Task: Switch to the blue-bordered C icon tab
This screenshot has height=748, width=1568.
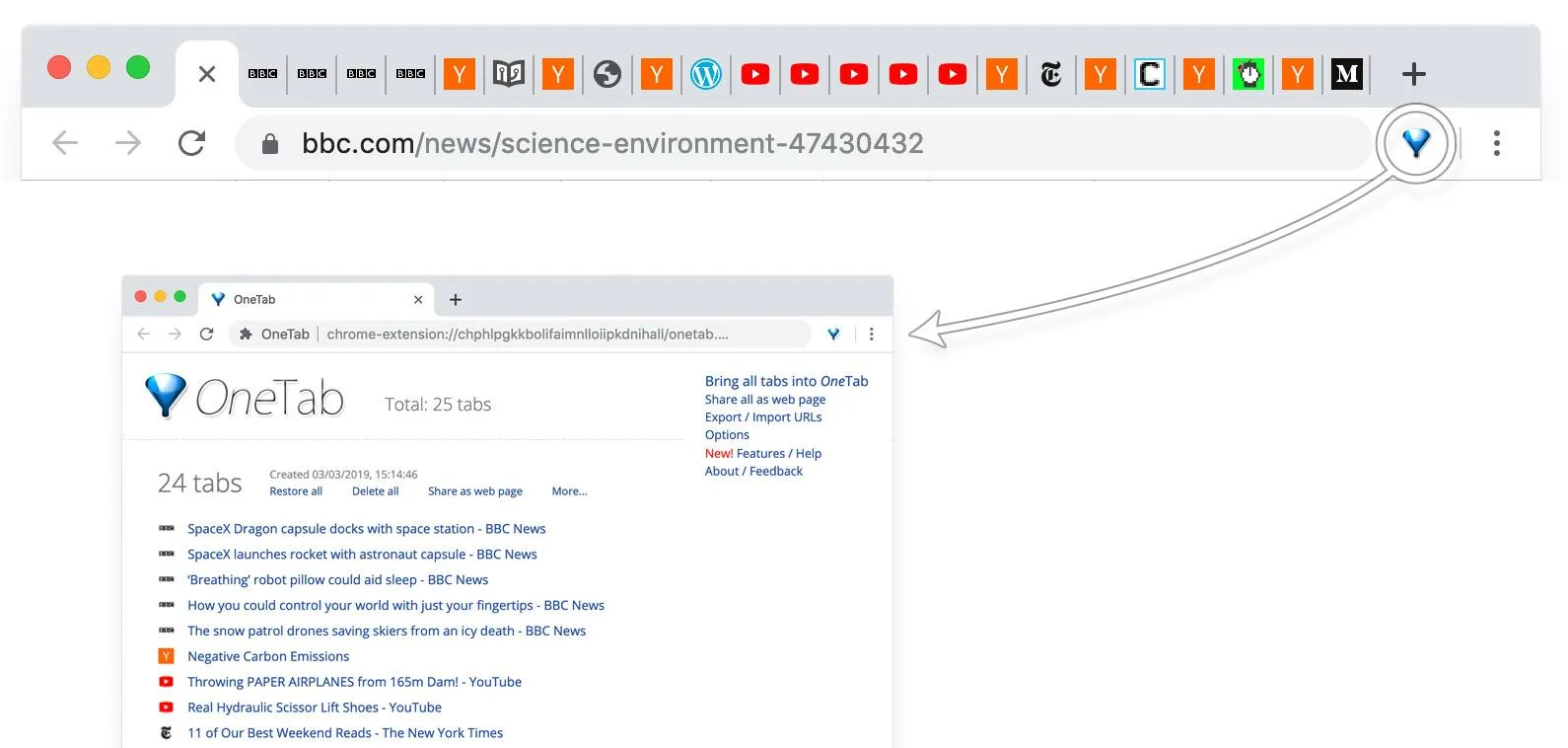Action: tap(1150, 74)
